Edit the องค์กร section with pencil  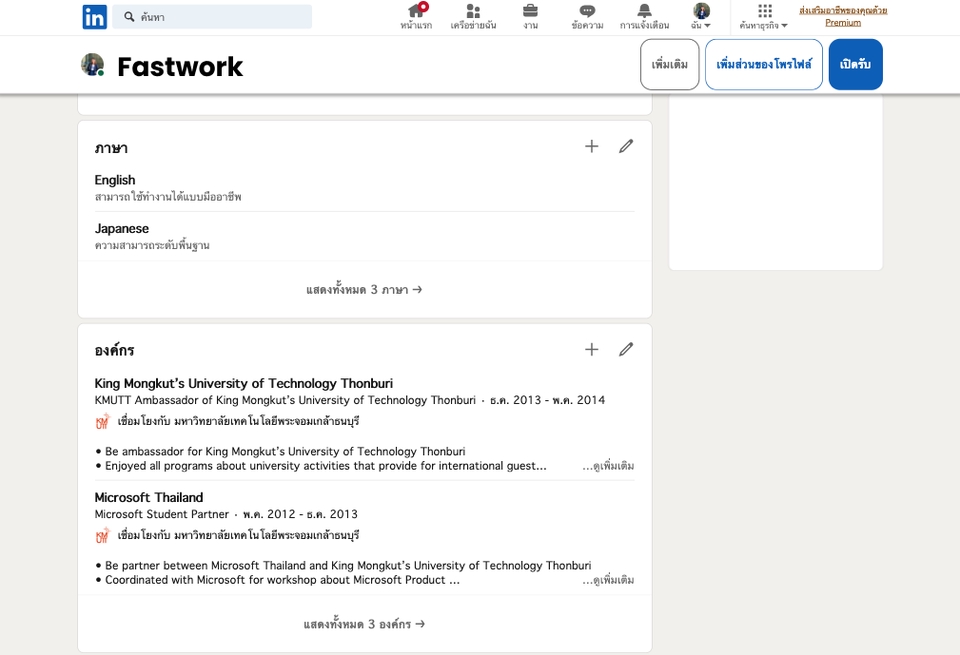pyautogui.click(x=626, y=350)
